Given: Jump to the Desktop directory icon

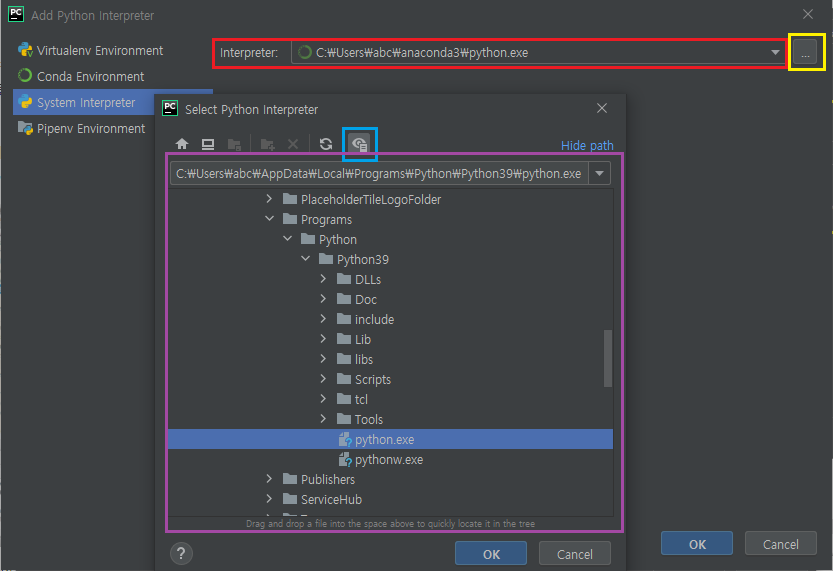Looking at the screenshot, I should (208, 144).
